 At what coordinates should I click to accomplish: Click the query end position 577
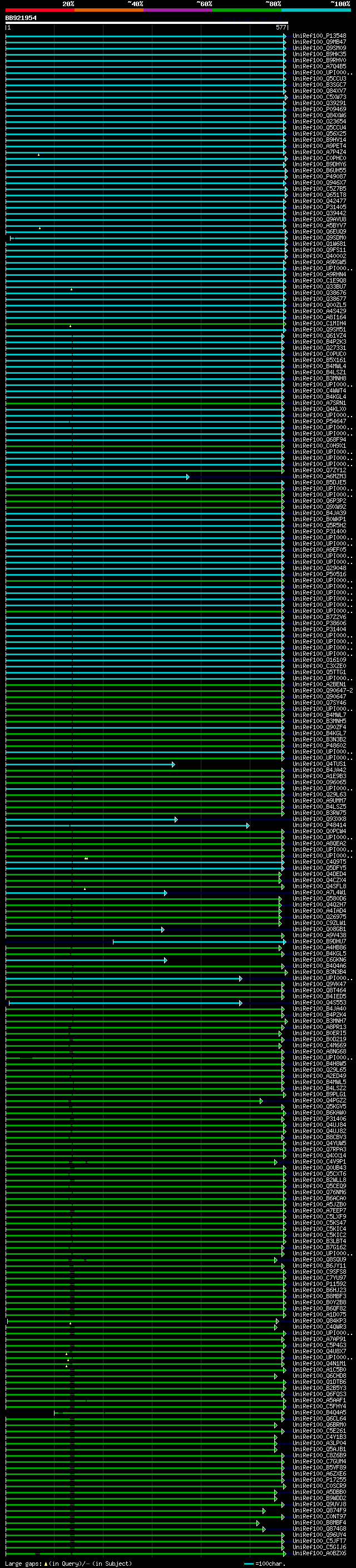pos(280,27)
